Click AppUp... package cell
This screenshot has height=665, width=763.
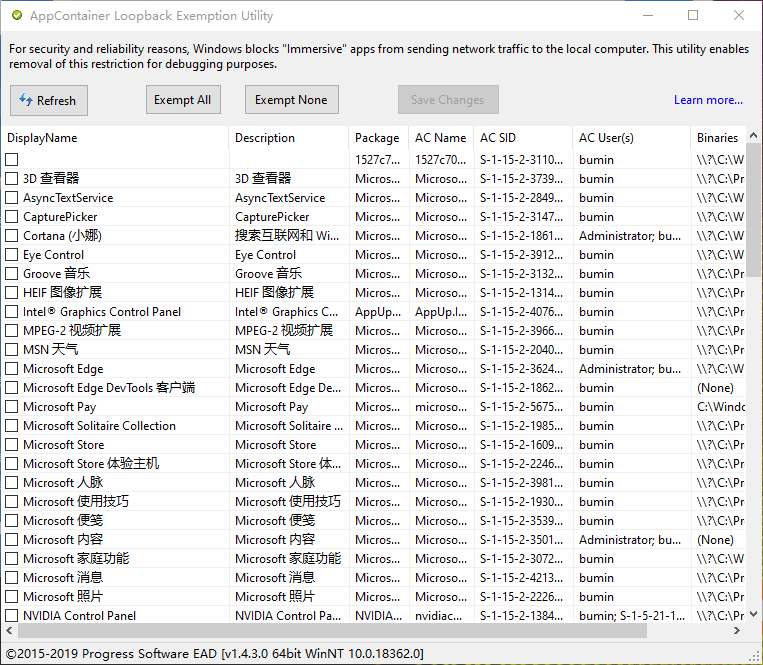(x=378, y=312)
